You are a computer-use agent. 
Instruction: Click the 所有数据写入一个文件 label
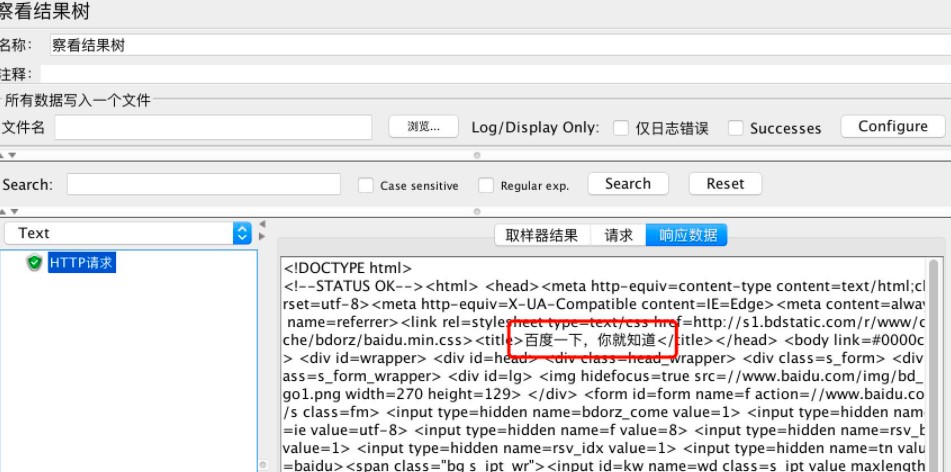tap(78, 100)
